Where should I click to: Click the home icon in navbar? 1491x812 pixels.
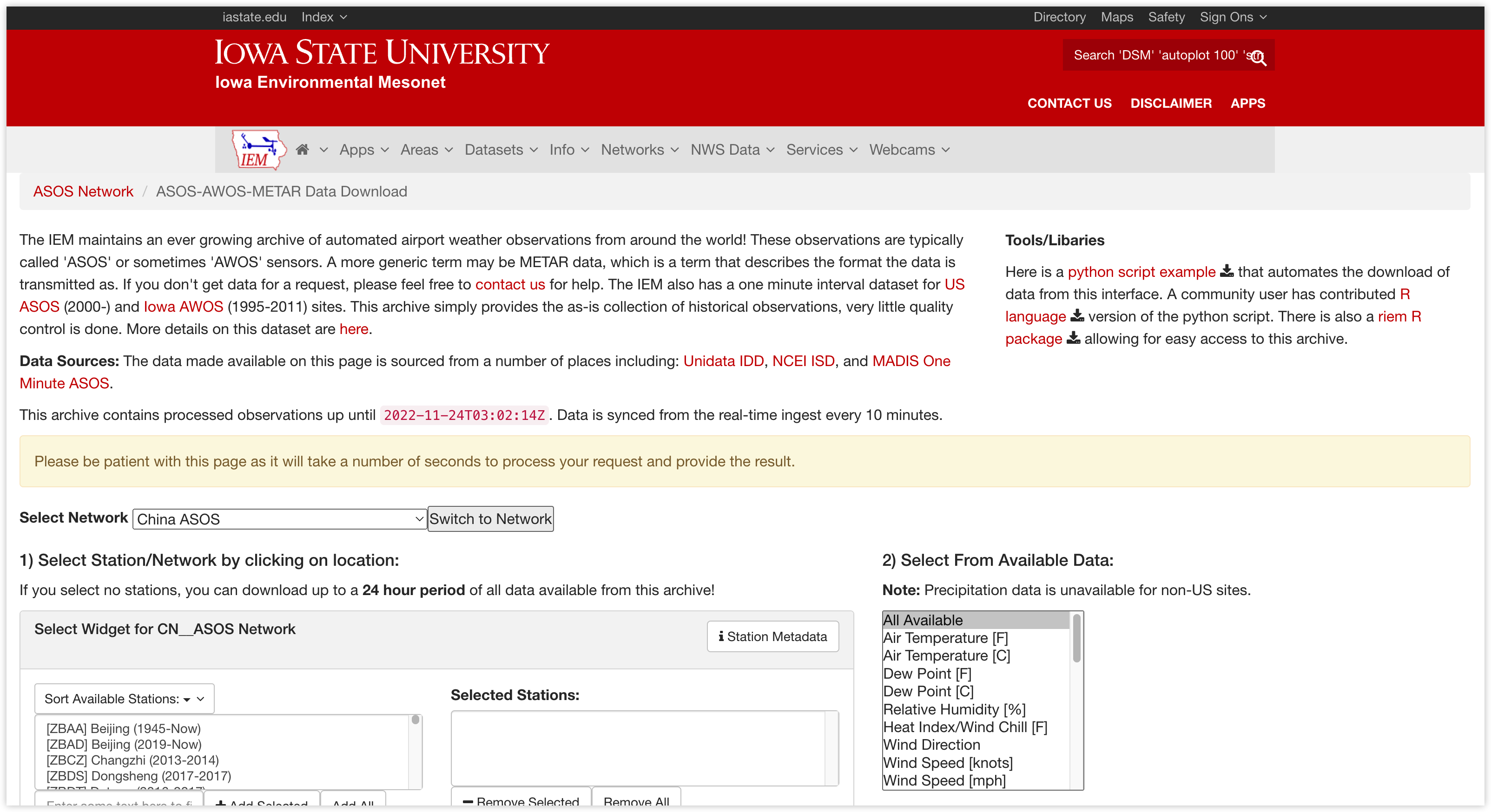point(302,150)
